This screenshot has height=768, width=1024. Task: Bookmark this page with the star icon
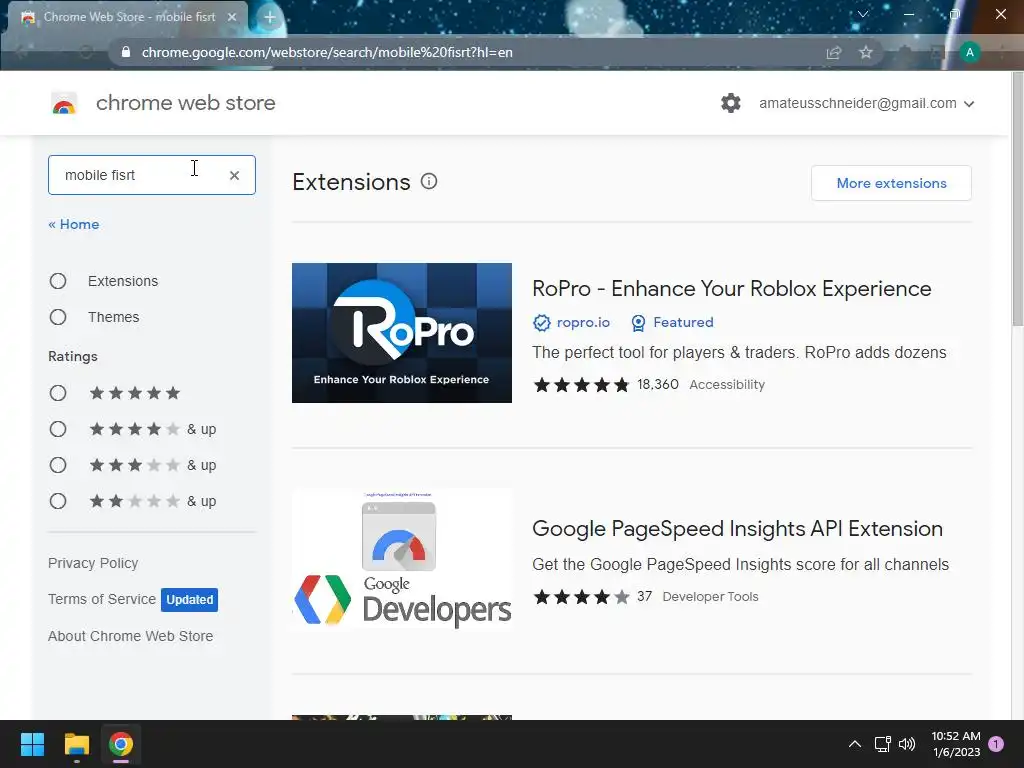(x=866, y=52)
